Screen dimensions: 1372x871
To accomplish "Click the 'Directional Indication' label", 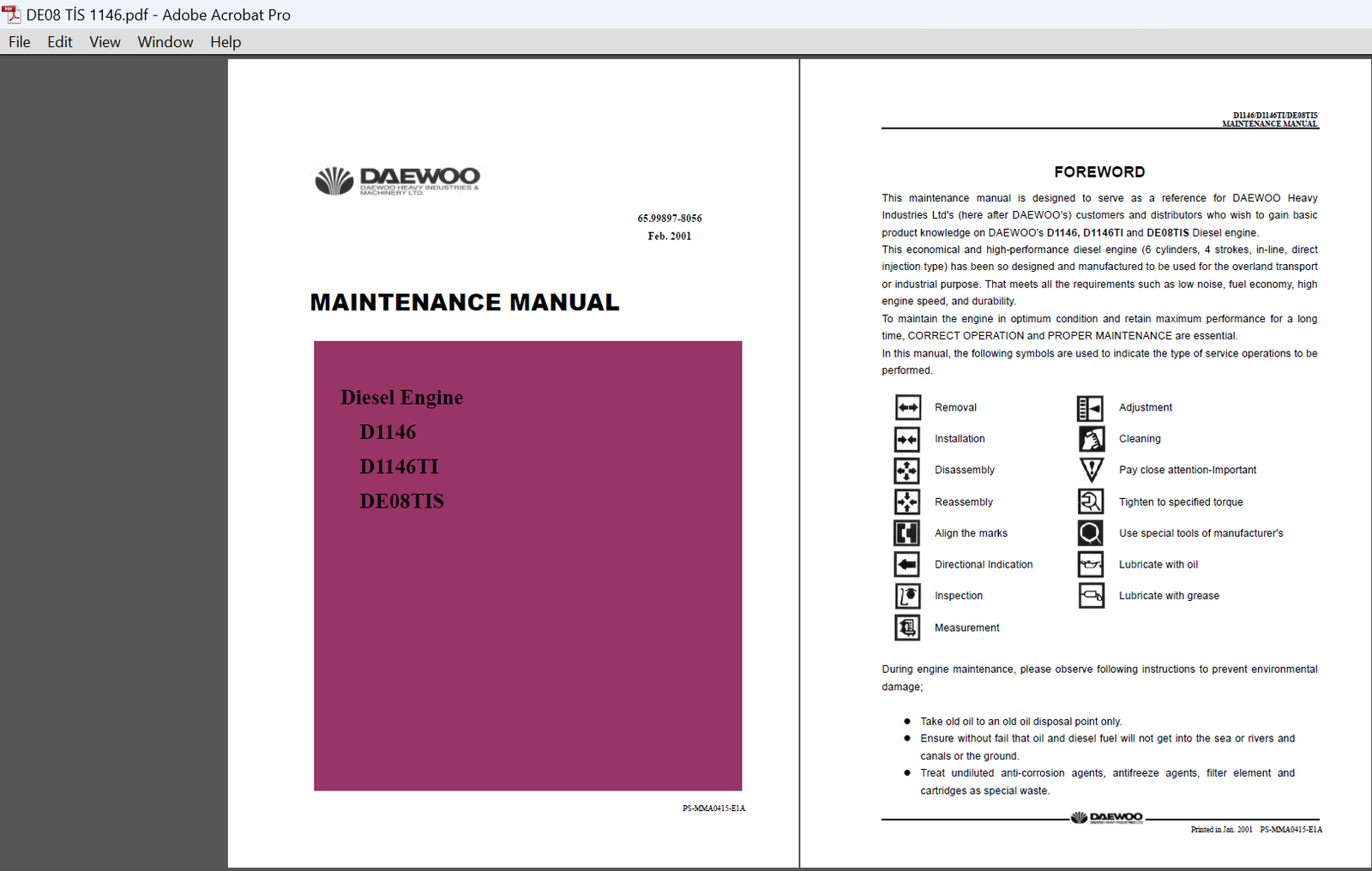I will (984, 565).
